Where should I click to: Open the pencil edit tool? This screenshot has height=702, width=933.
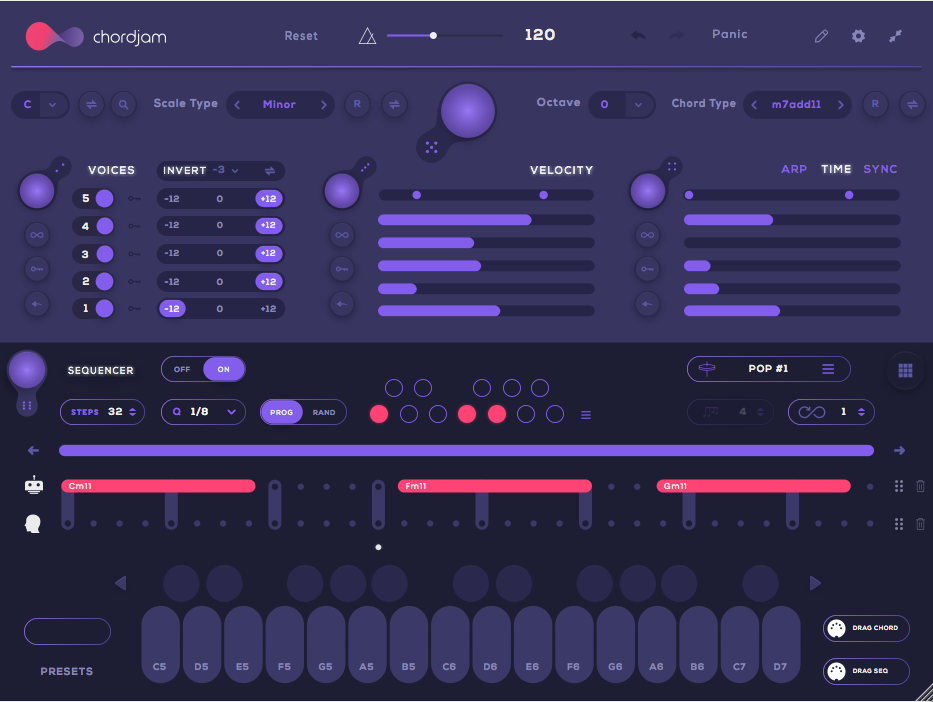[821, 36]
